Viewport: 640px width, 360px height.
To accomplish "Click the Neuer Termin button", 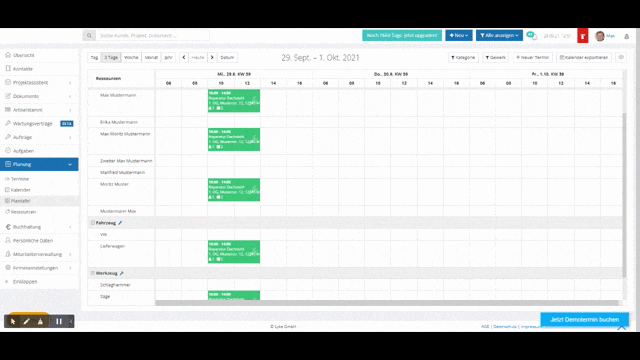I will (x=533, y=58).
